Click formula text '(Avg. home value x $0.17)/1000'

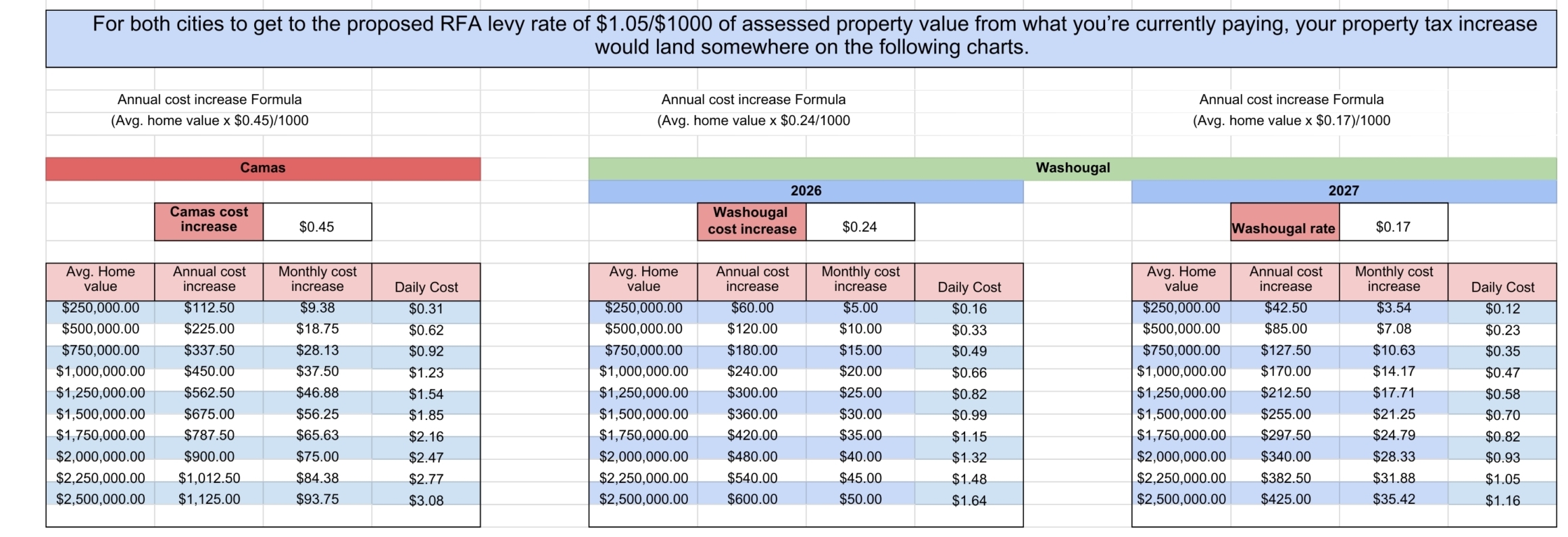[1292, 121]
